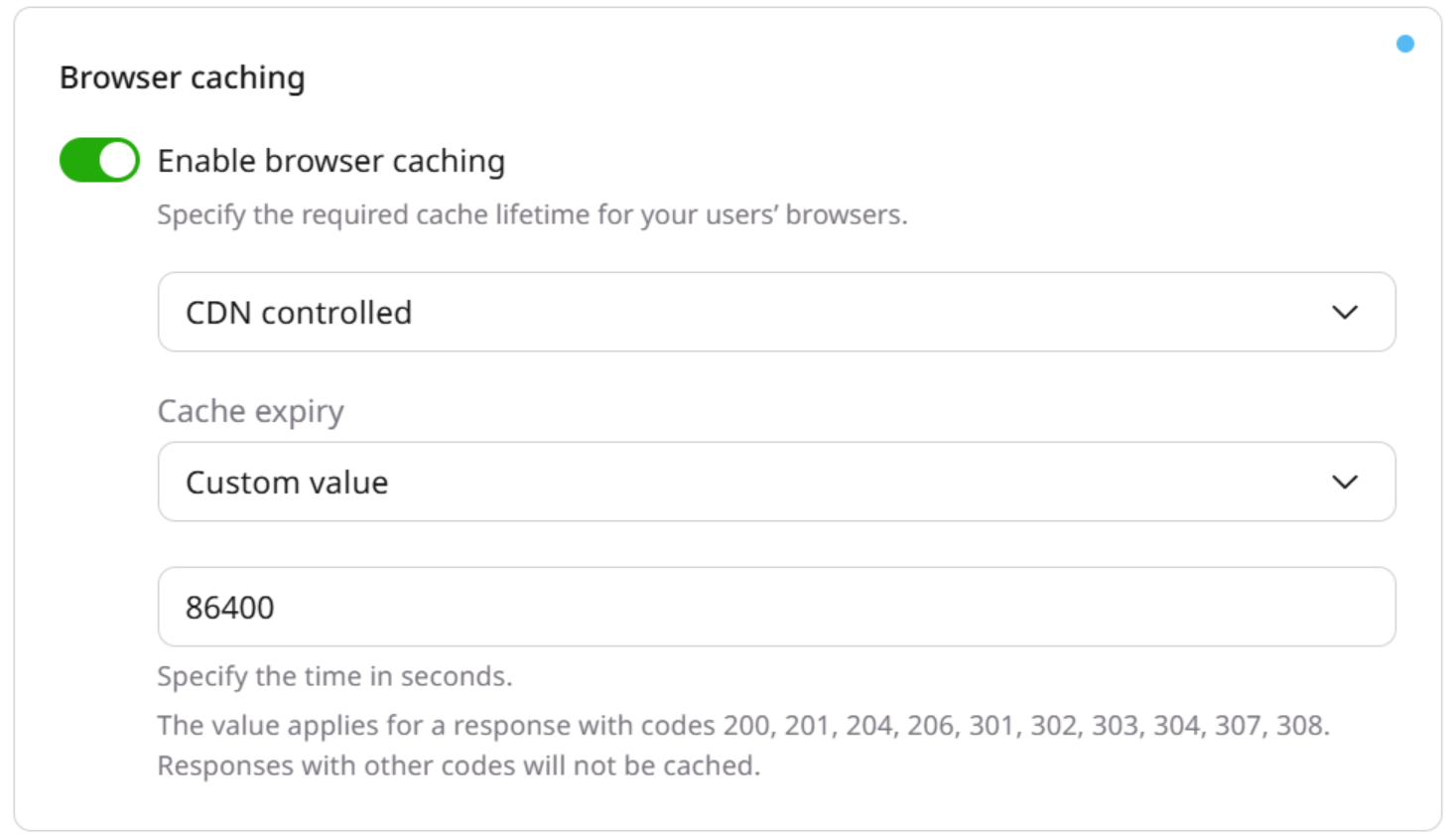
Task: Select the Custom value combo box
Action: 776,483
